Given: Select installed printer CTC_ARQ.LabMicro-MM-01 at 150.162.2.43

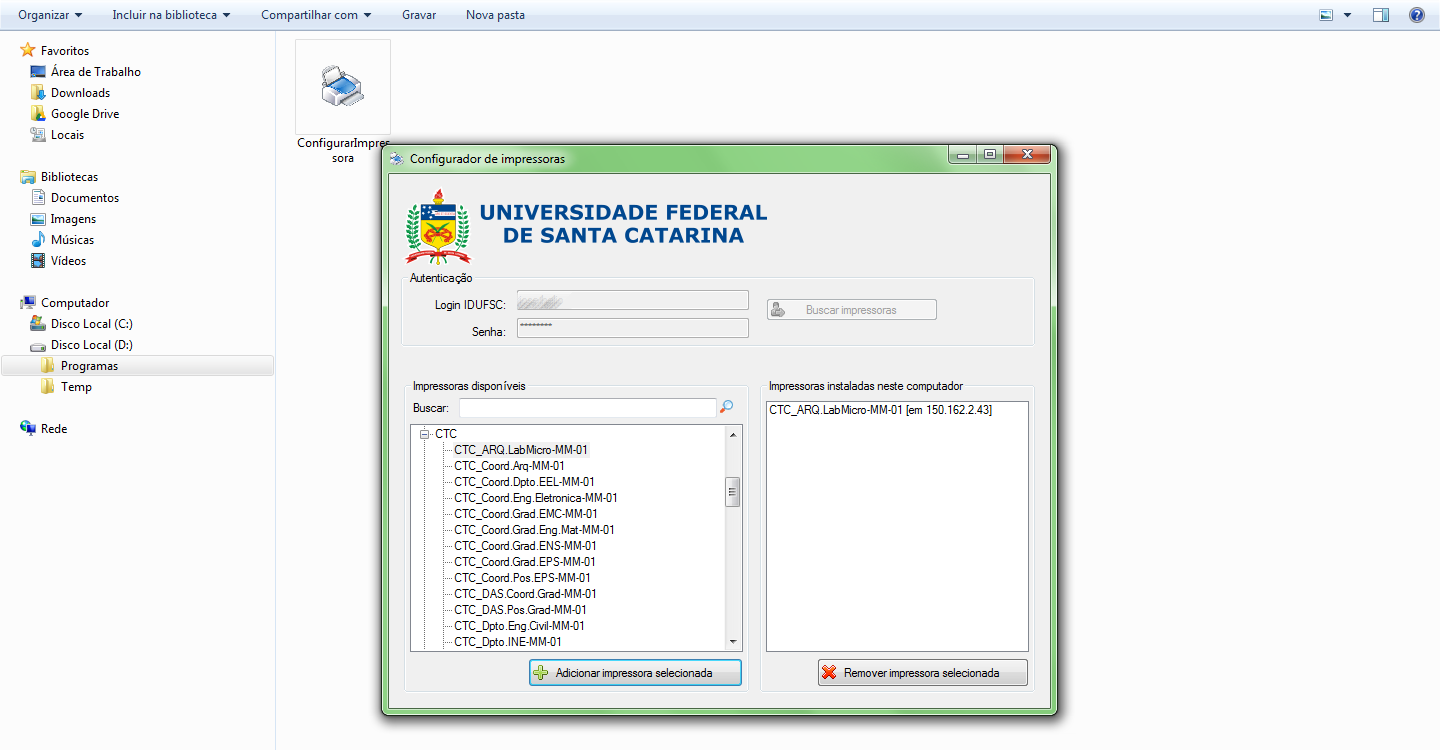Looking at the screenshot, I should click(881, 410).
